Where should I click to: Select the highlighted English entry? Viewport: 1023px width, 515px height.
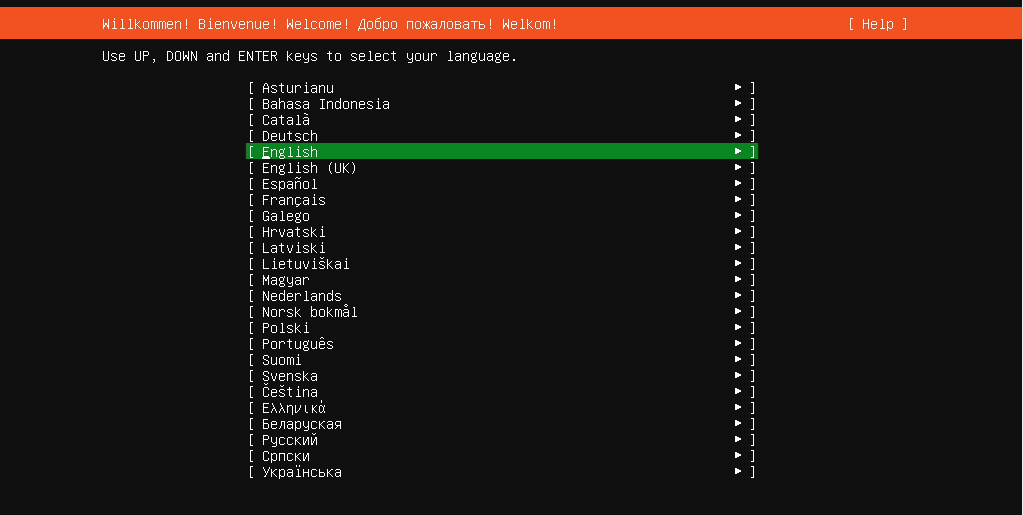click(x=290, y=152)
